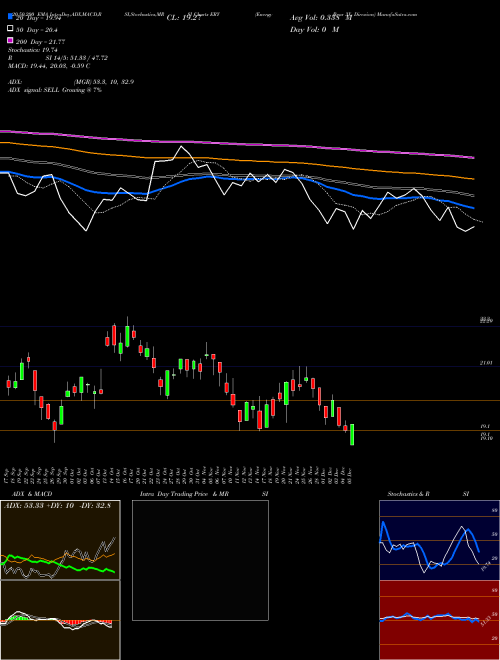
Task: Click the 'Stochastics: 19.74' reading
Action: [32, 50]
